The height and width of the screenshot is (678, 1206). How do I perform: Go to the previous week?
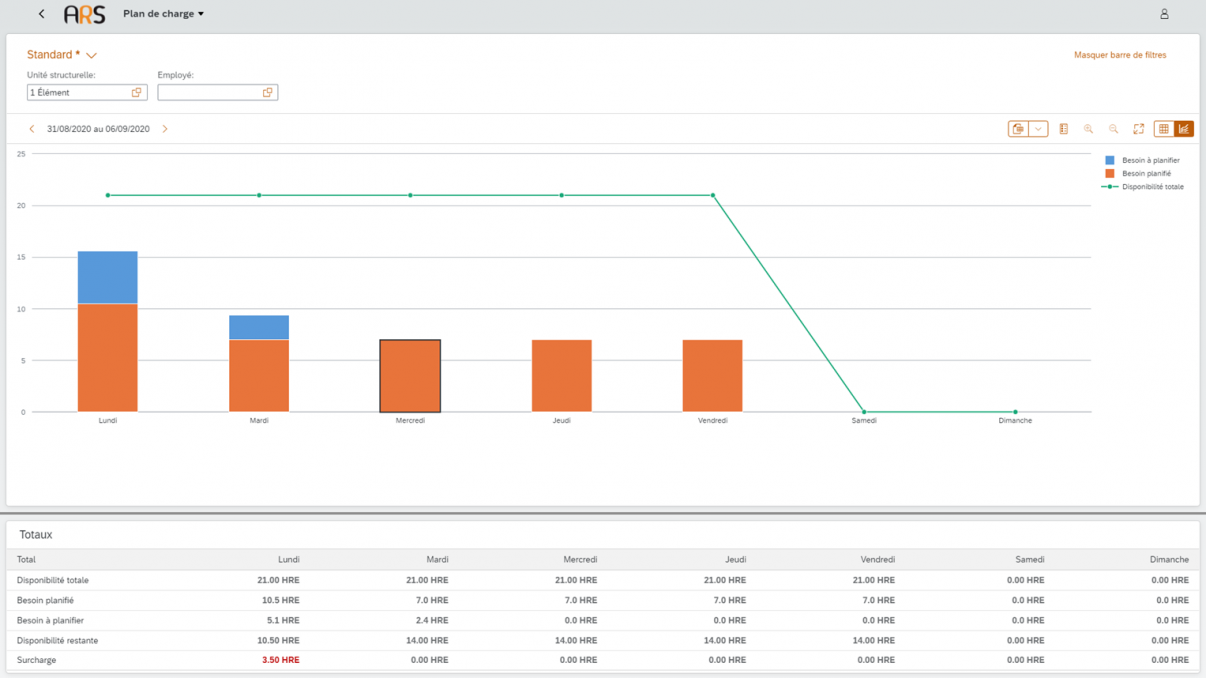(x=32, y=129)
